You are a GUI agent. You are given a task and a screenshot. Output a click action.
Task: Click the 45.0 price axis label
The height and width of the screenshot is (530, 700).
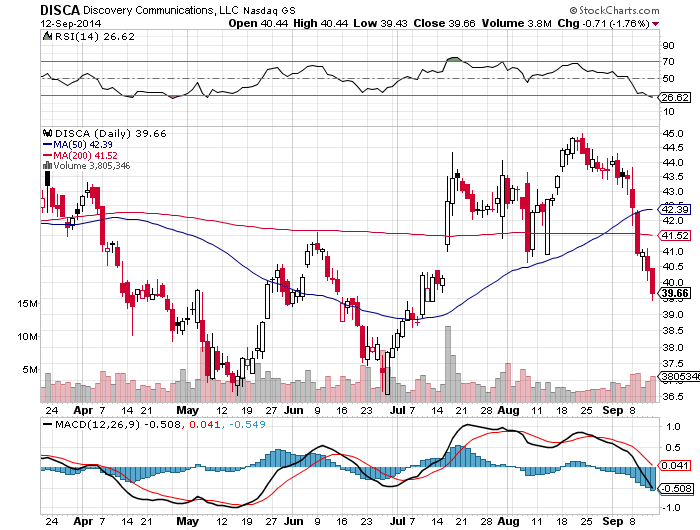673,134
